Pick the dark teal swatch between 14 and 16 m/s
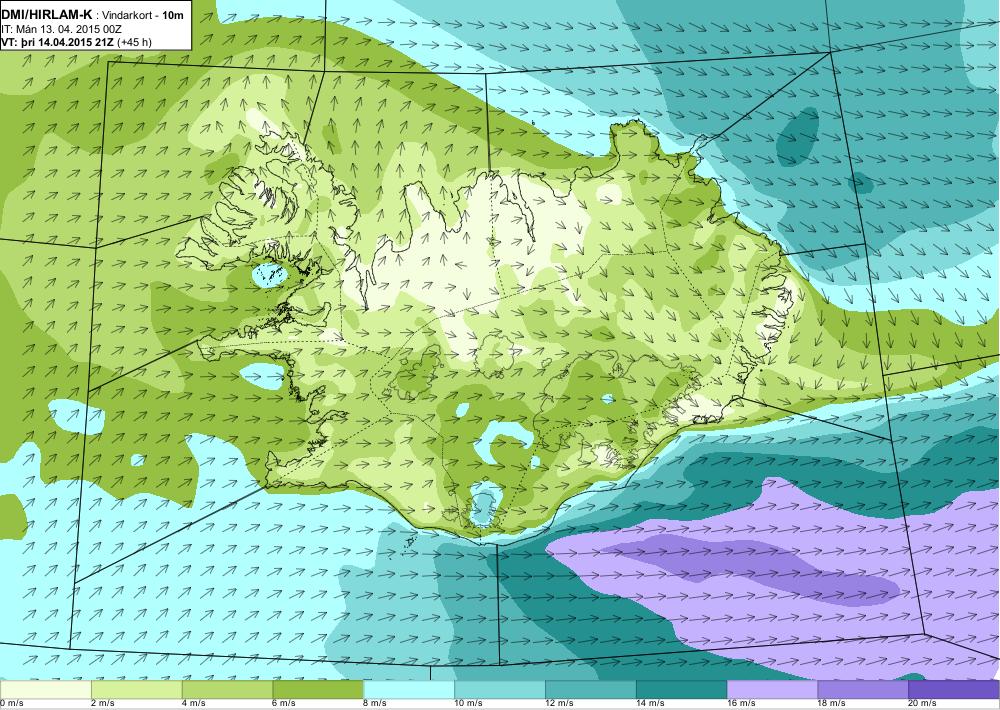The height and width of the screenshot is (710, 1000). (x=681, y=690)
